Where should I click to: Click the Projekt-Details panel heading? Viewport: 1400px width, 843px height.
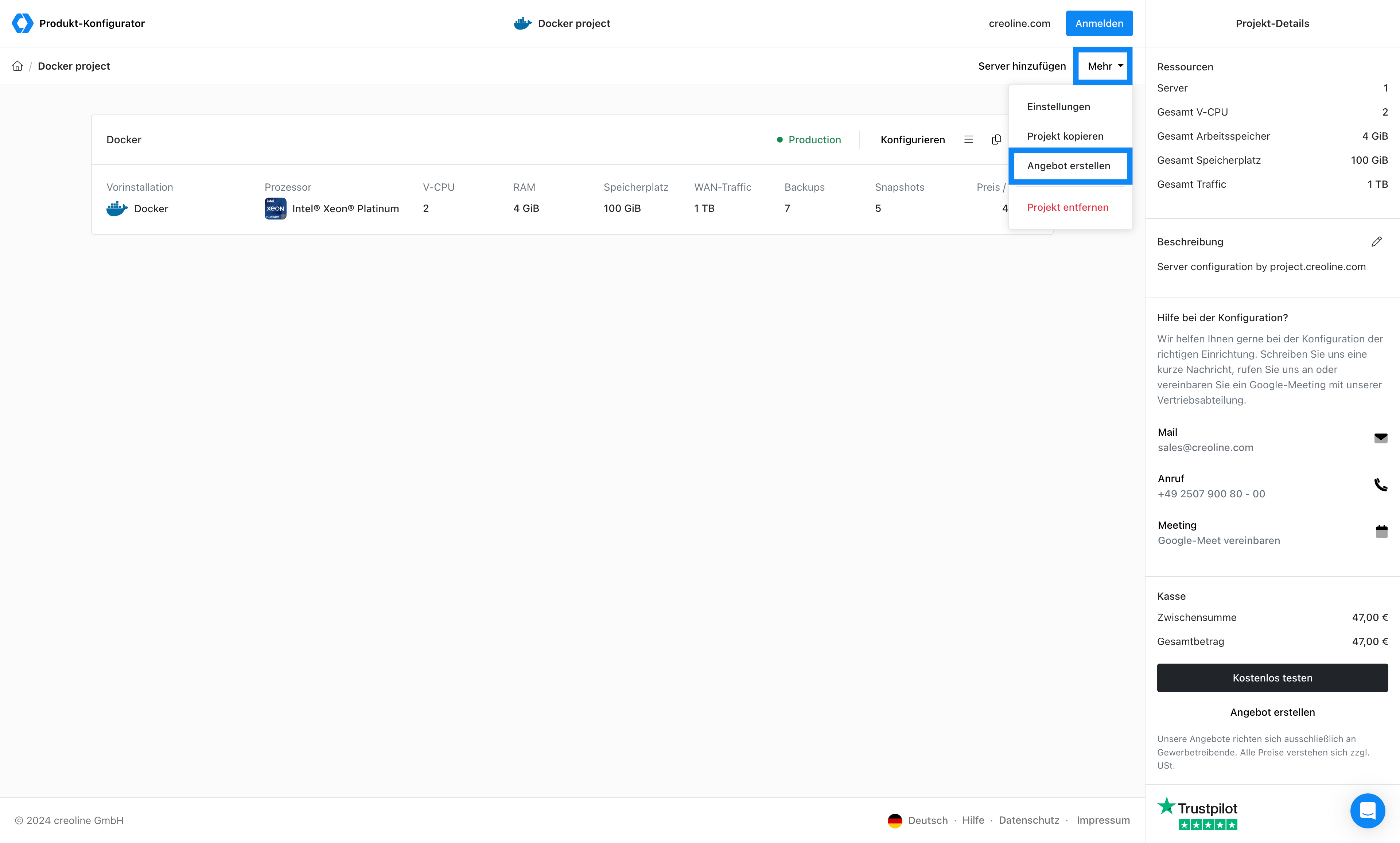[1272, 23]
